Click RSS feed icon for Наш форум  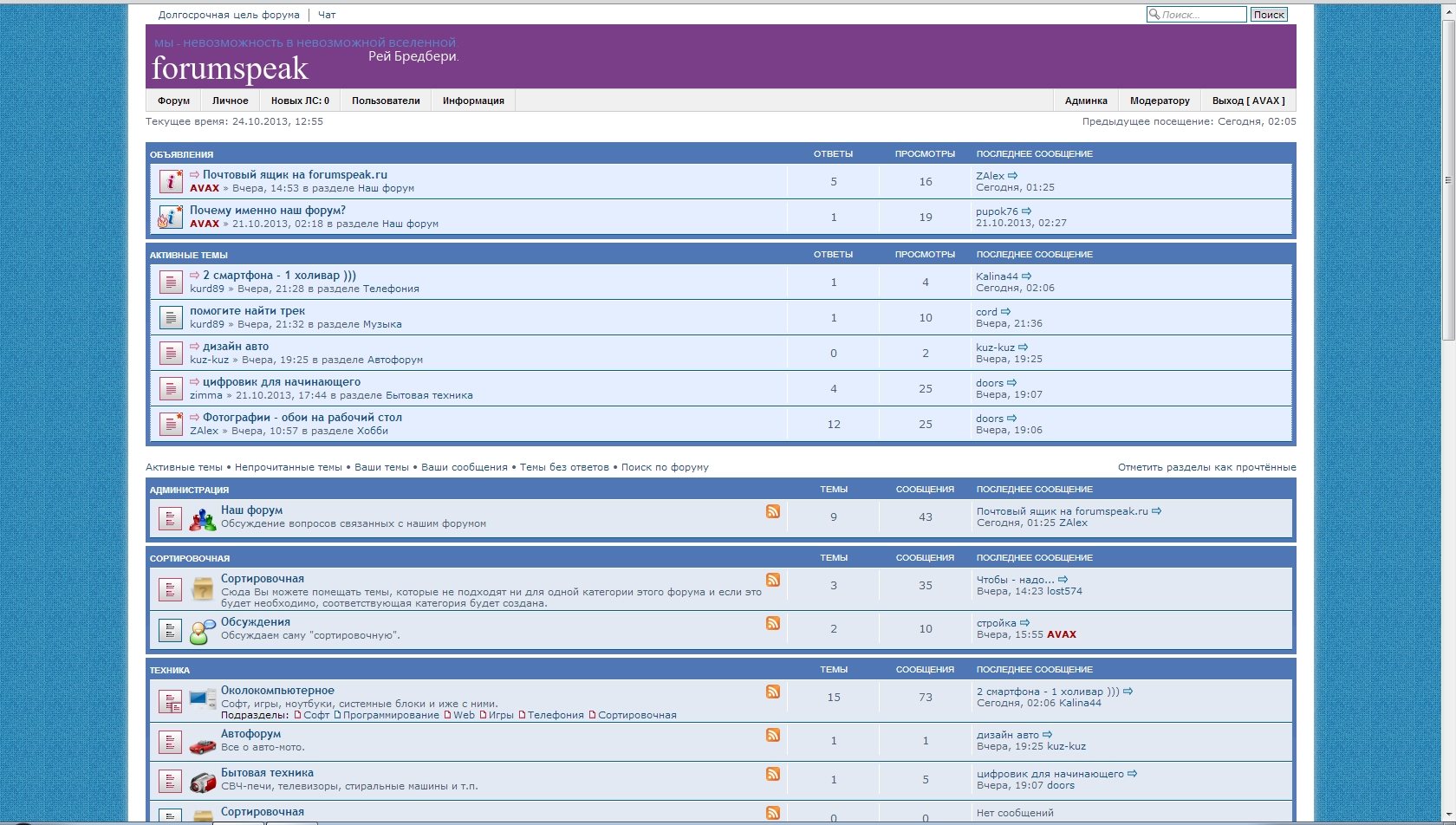coord(772,511)
